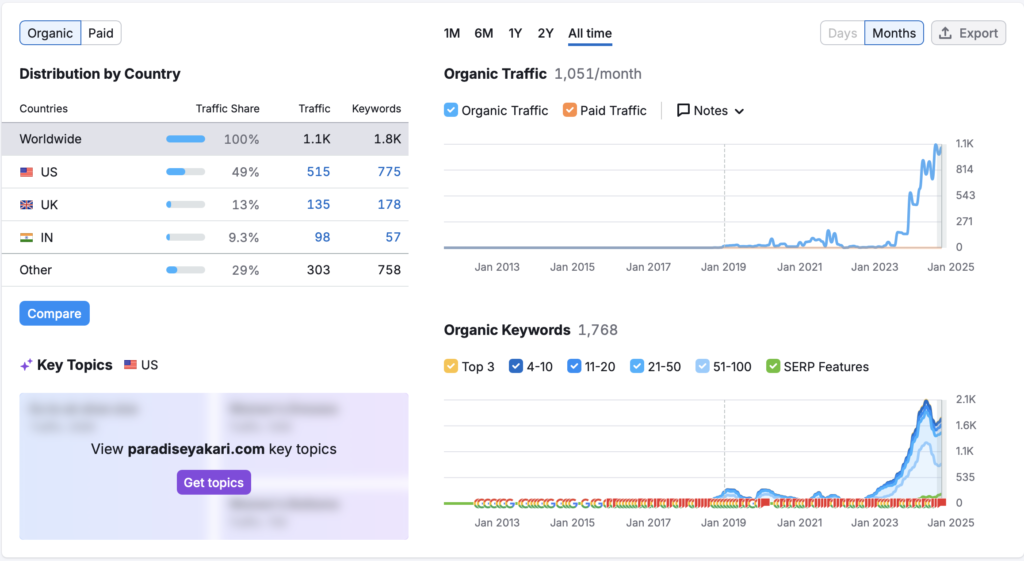1024x561 pixels.
Task: Click the Export upload icon
Action: tap(946, 33)
